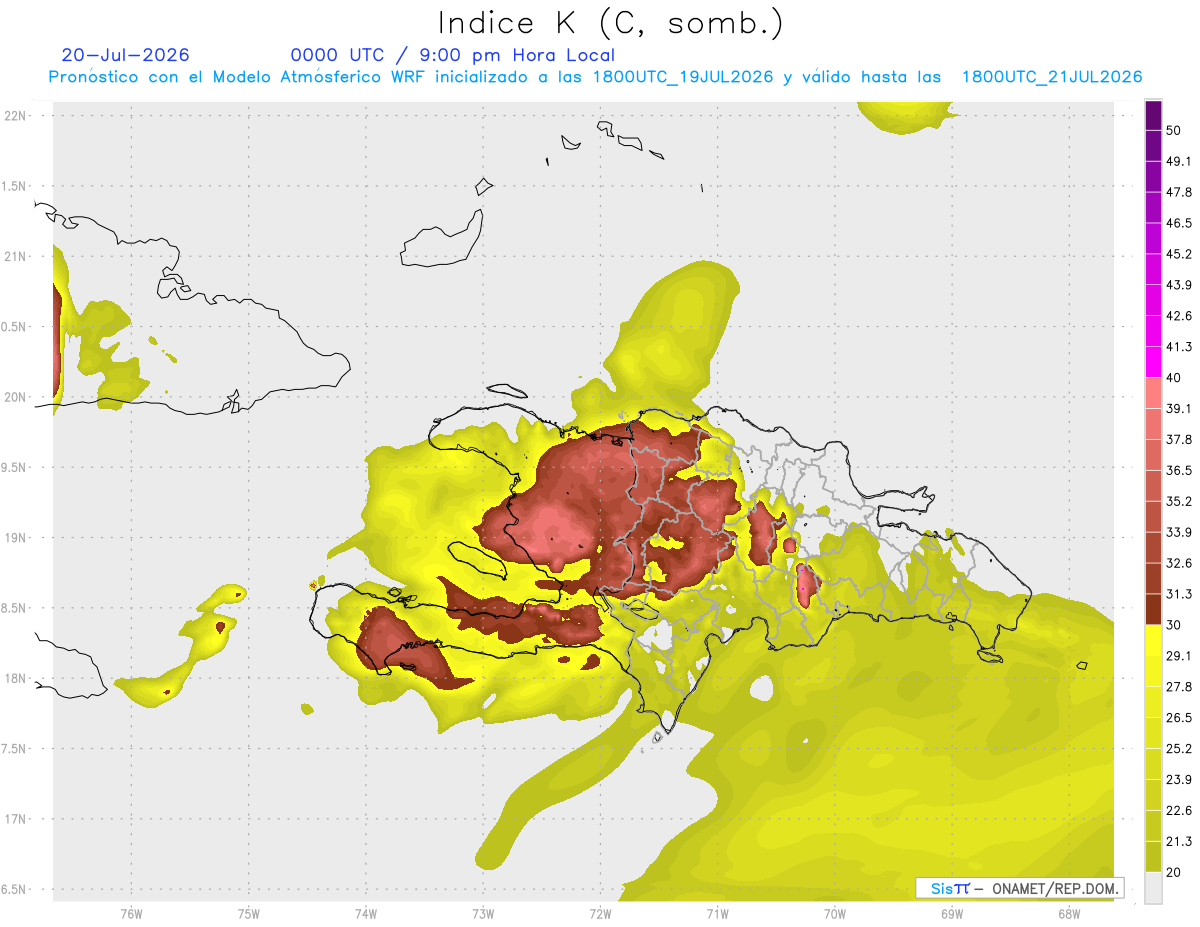Click the '73W' longitude label

(483, 914)
